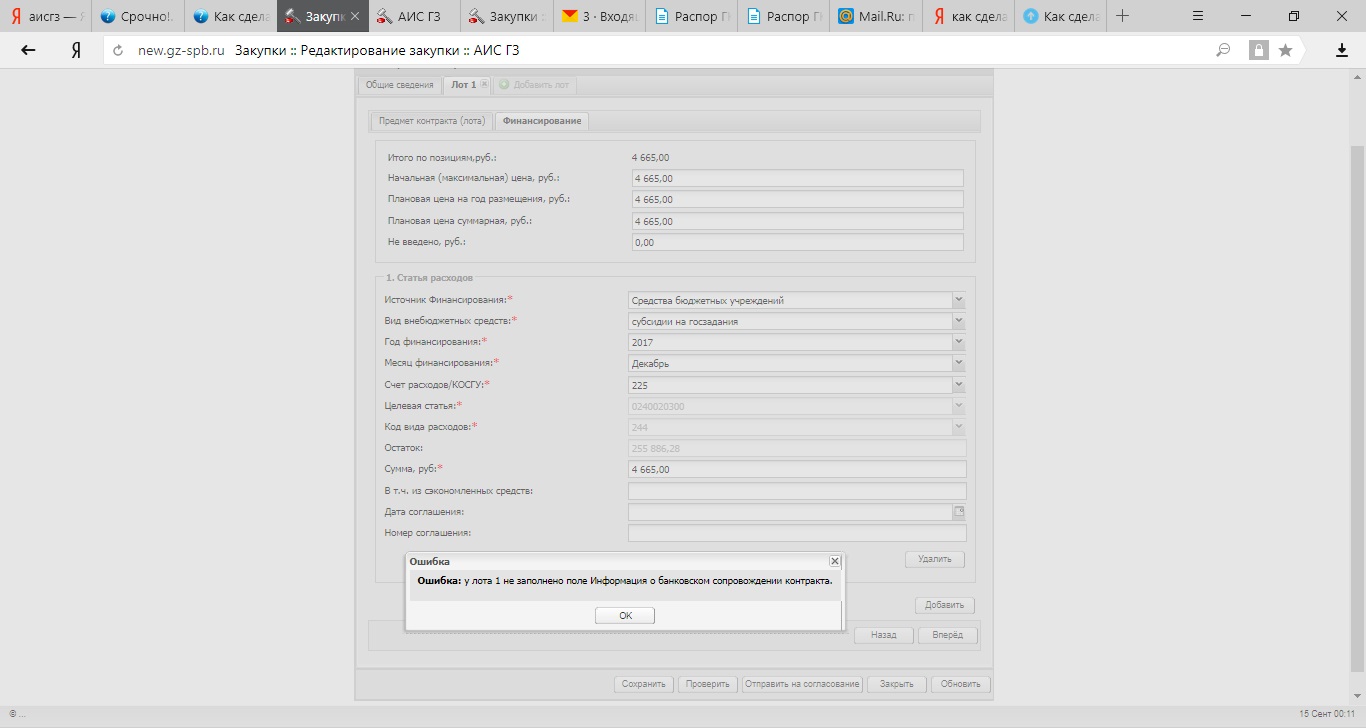Image resolution: width=1366 pixels, height=728 pixels.
Task: Switch to the Mail.Ru browser tab
Action: coord(874,16)
